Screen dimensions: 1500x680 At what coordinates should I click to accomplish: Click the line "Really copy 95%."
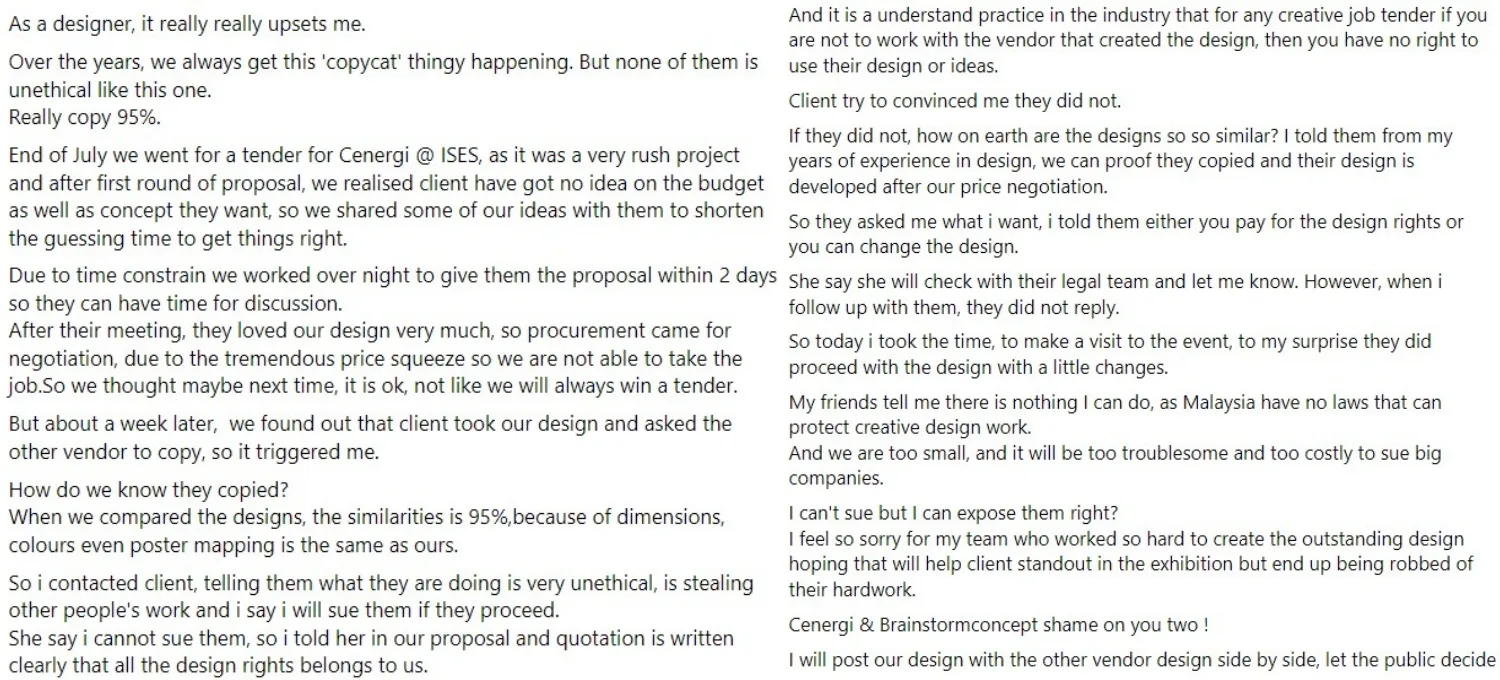point(85,115)
